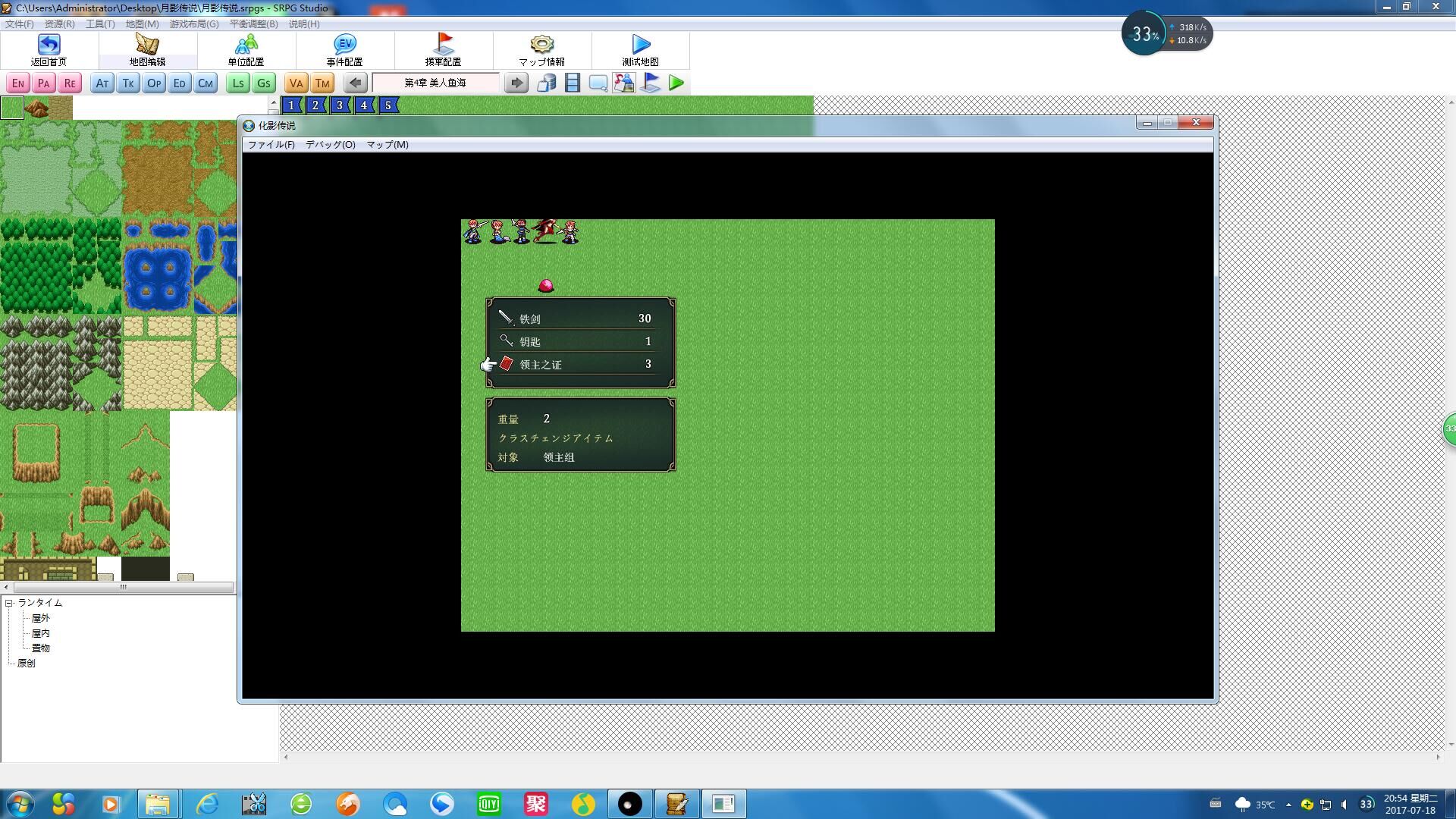Click the green play arrow in the toolbar

coord(676,83)
